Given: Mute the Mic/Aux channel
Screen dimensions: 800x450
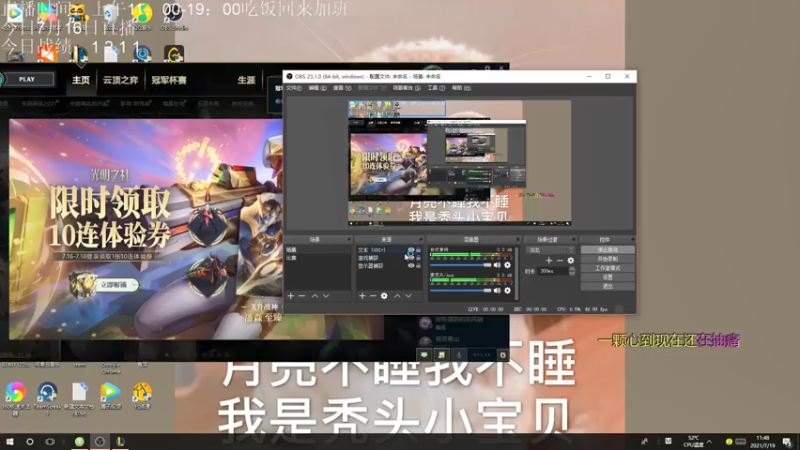Looking at the screenshot, I should (497, 290).
